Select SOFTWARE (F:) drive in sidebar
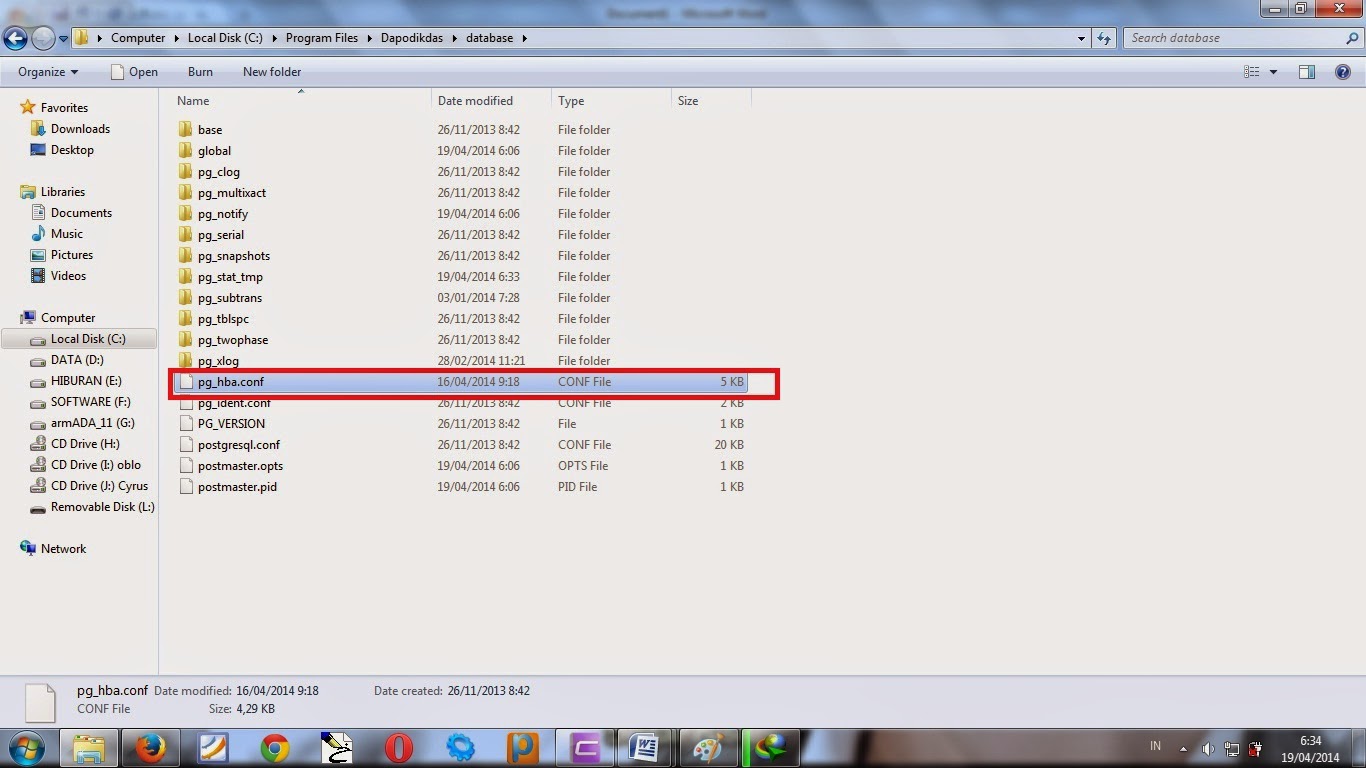 (91, 402)
